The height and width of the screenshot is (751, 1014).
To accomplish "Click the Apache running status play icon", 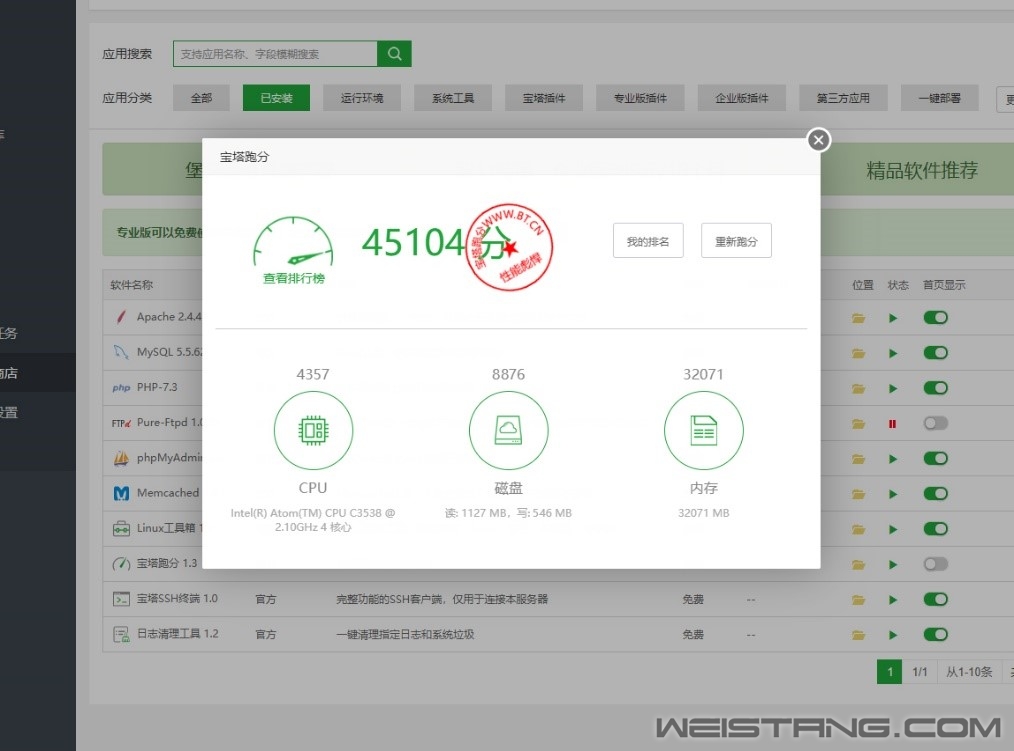I will [x=893, y=318].
